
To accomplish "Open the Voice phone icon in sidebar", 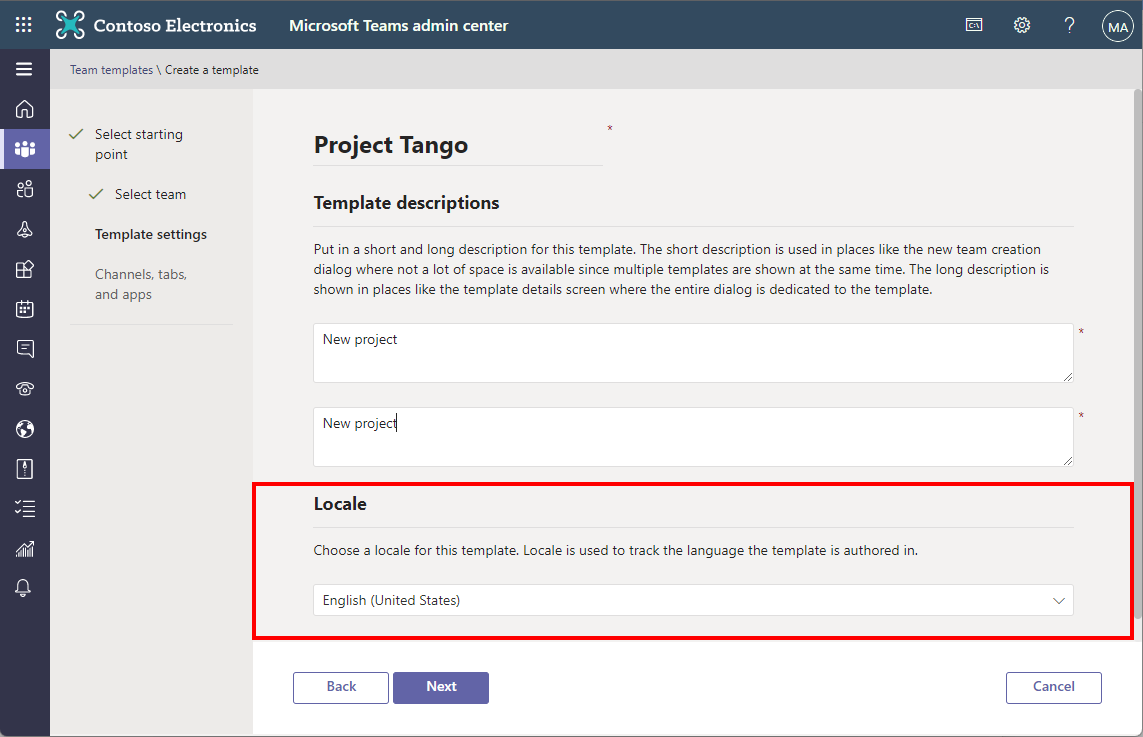I will [x=25, y=389].
